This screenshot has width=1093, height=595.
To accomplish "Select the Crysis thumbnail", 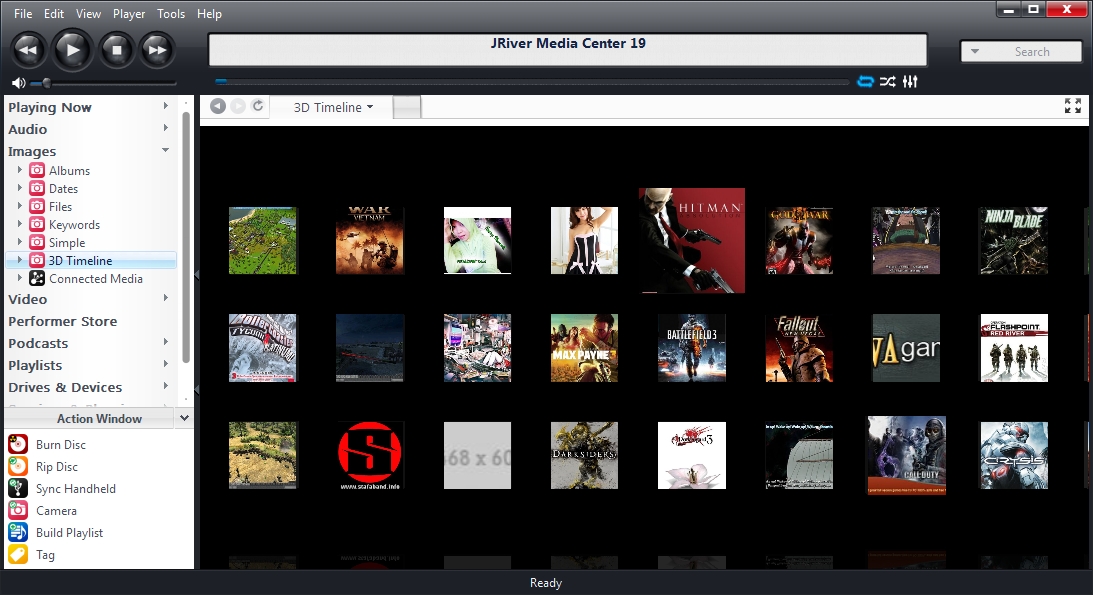I will click(1014, 455).
